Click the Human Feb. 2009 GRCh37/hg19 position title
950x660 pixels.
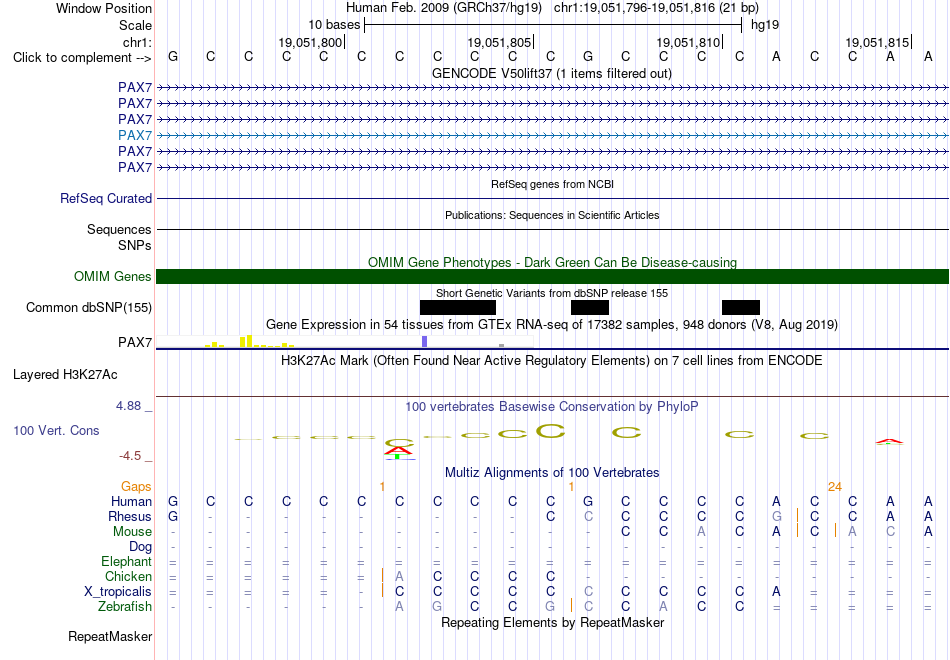click(552, 8)
